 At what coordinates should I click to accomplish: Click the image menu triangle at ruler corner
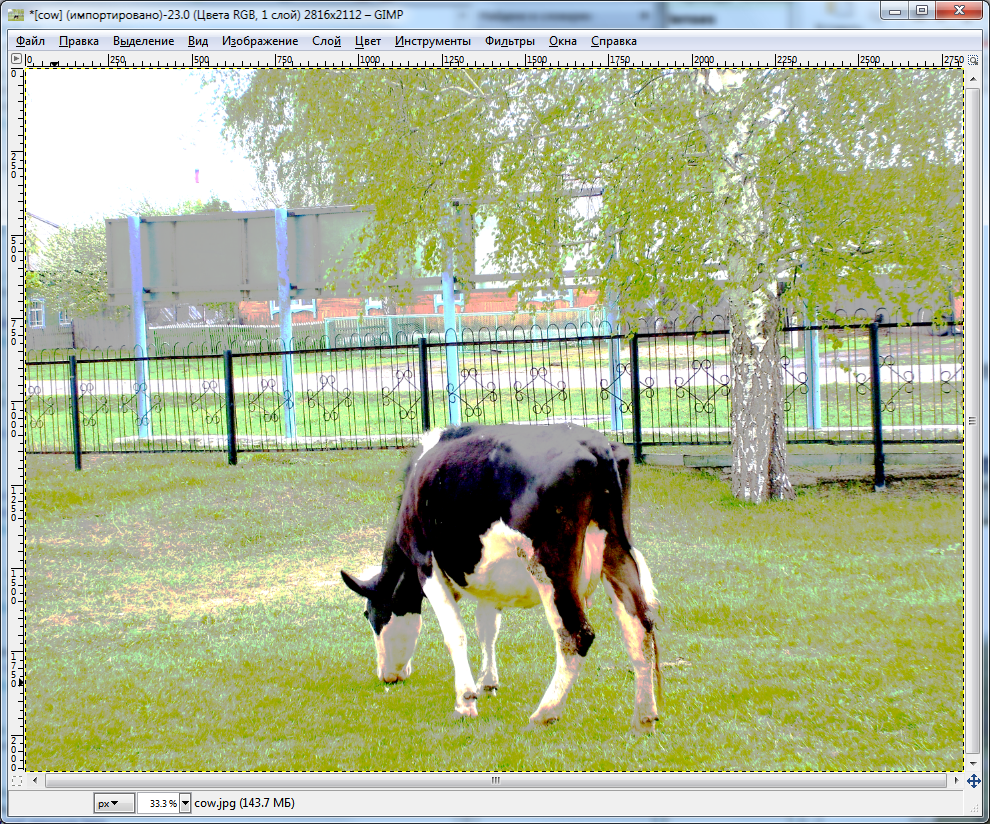pos(16,59)
